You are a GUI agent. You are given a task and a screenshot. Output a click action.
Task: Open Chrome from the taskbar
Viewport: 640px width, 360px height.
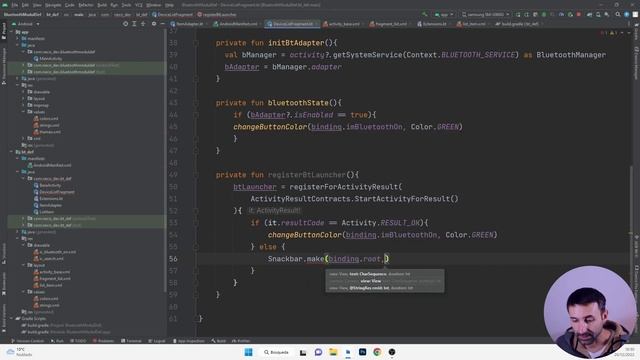coord(377,352)
